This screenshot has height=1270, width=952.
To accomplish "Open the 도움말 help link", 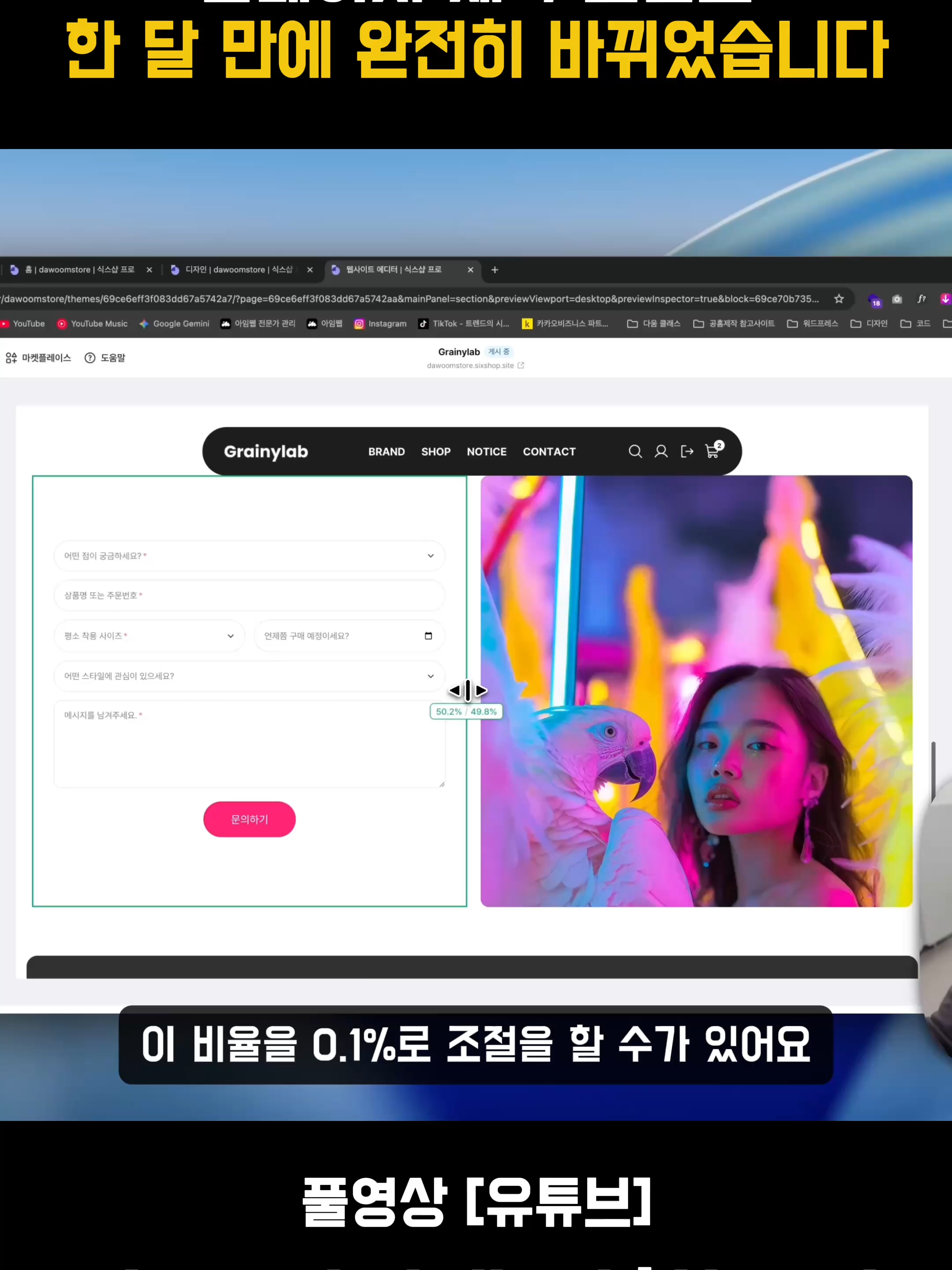I will click(105, 358).
